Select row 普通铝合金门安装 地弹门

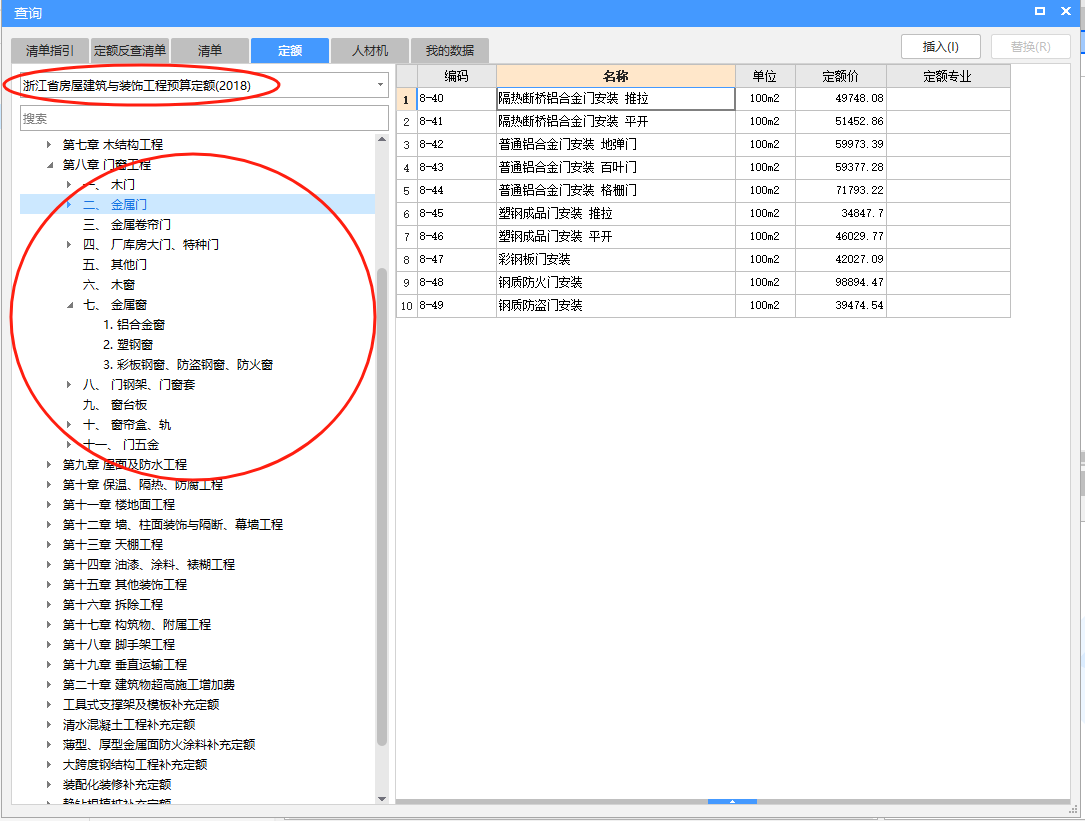[x=703, y=145]
